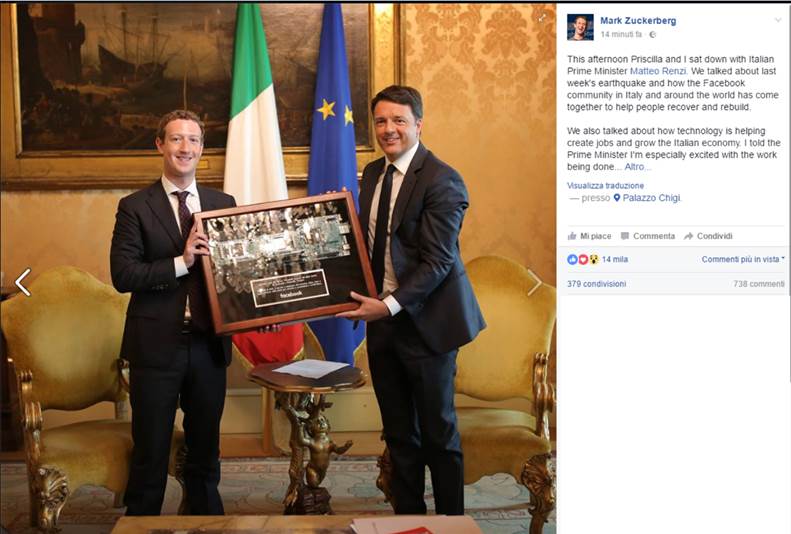Advance to the next photo arrow
The image size is (791, 534).
(534, 282)
